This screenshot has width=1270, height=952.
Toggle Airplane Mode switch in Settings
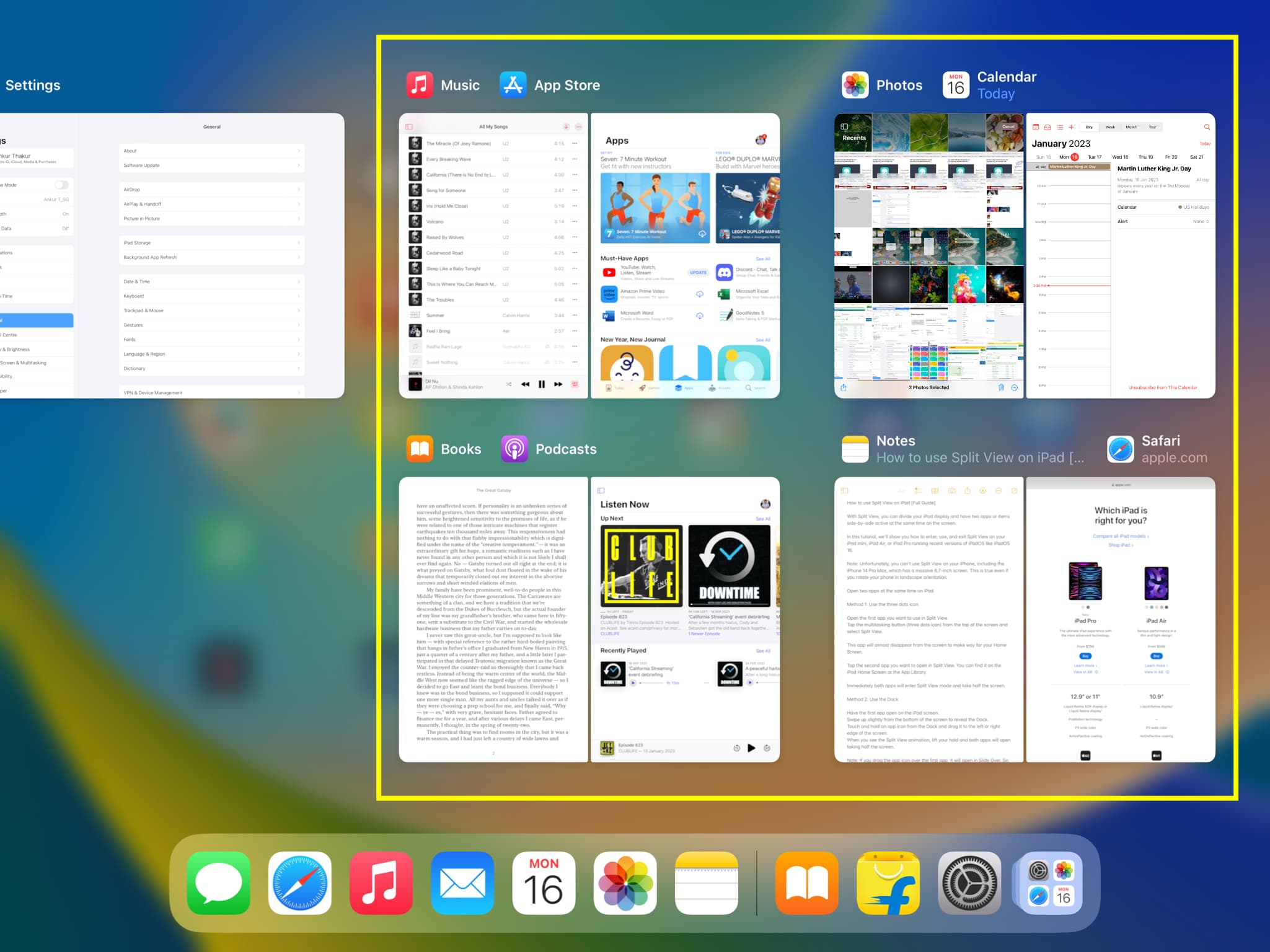61,185
